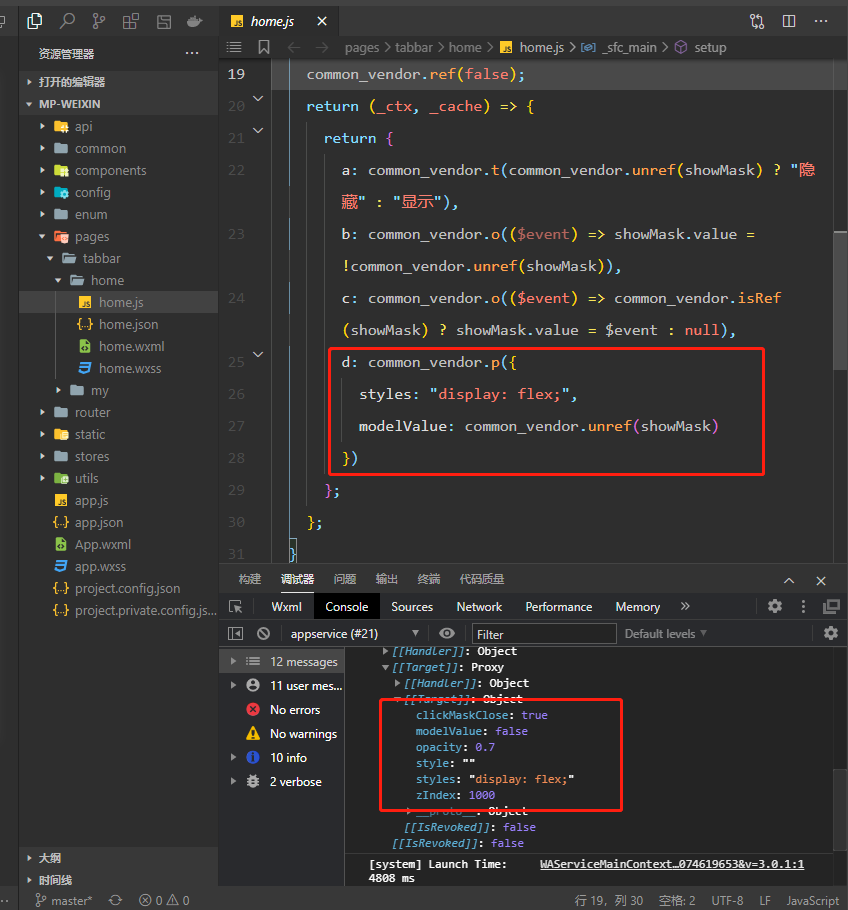Click the master branch in status bar
Screen dimensions: 848x910
[64, 900]
